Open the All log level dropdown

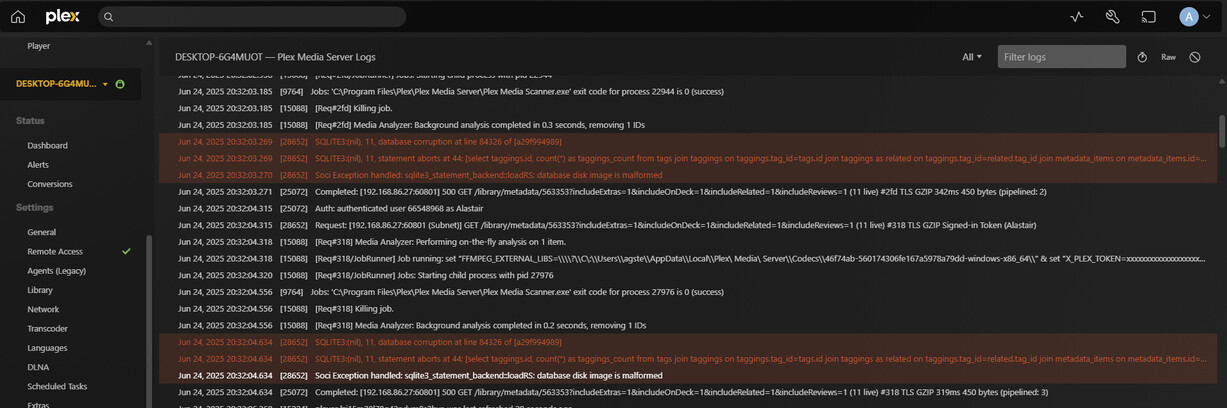(x=972, y=57)
